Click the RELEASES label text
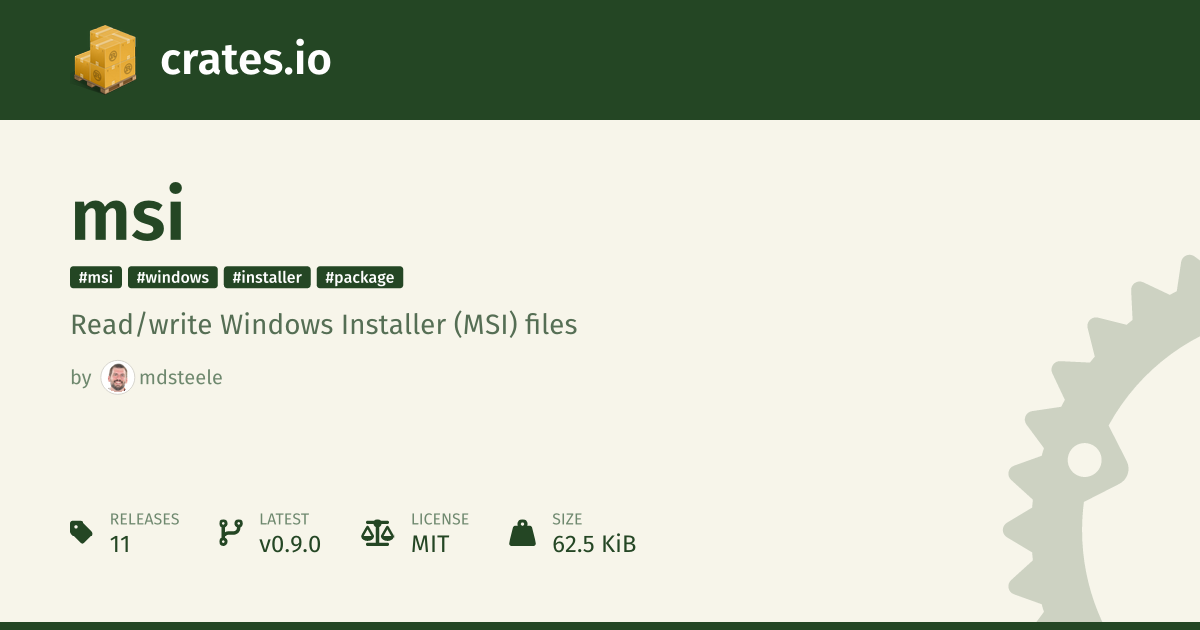1200x630 pixels. (144, 519)
